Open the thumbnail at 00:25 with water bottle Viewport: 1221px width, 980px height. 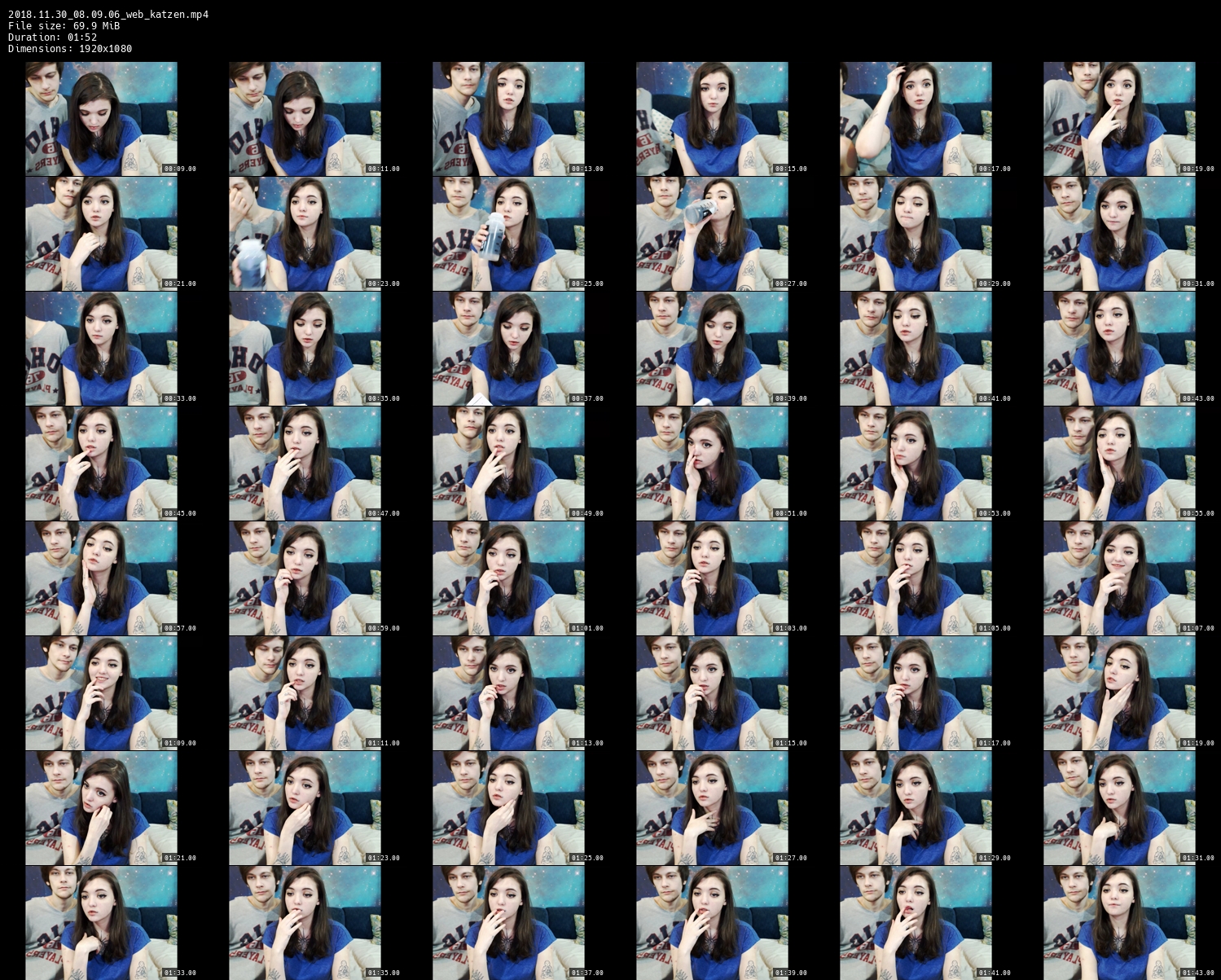(508, 234)
